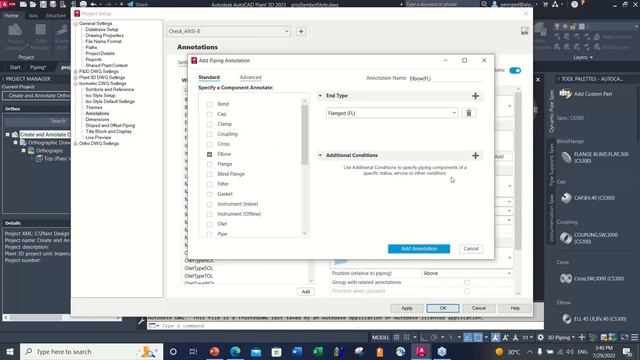Screen dimensions: 640x360
Task: Check the Blind Flange component checkbox
Action: pyautogui.click(x=209, y=174)
